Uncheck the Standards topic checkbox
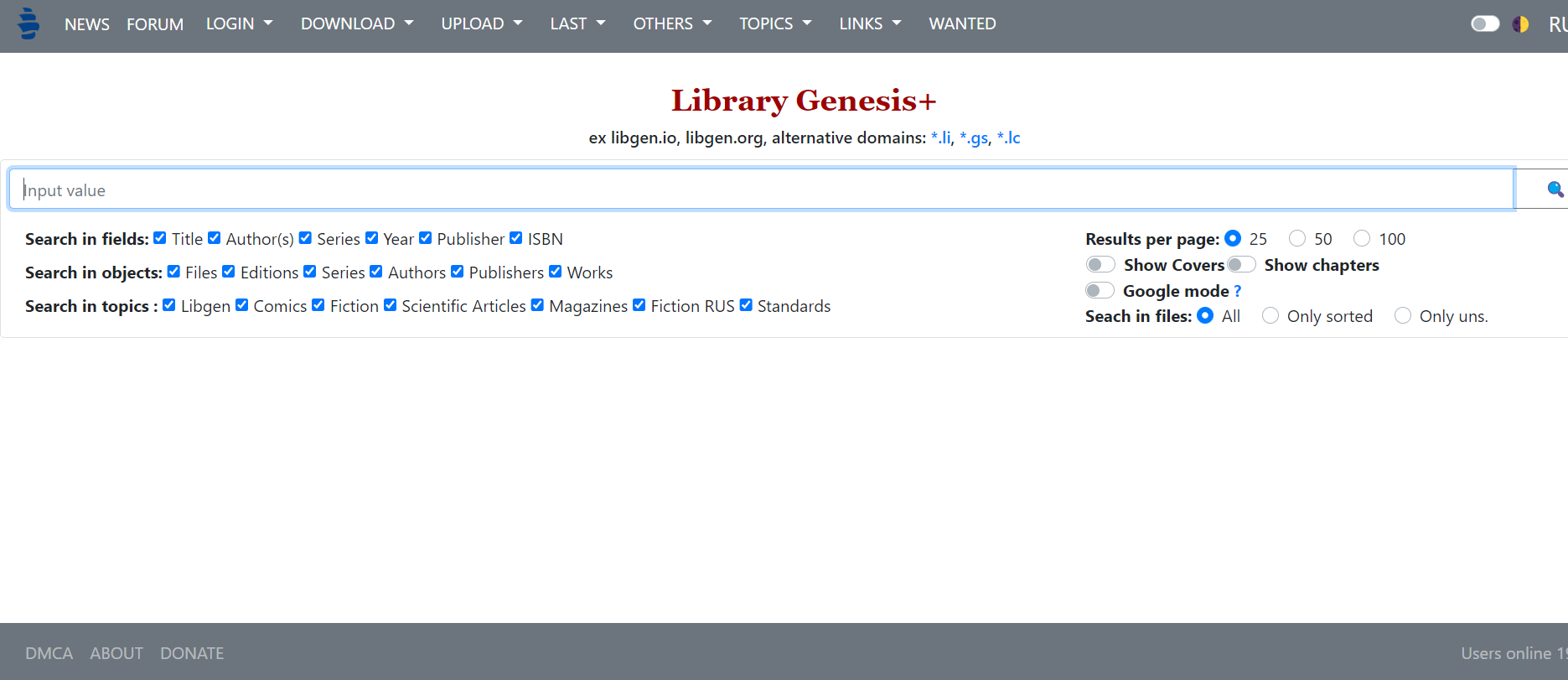This screenshot has height=680, width=1568. click(746, 305)
